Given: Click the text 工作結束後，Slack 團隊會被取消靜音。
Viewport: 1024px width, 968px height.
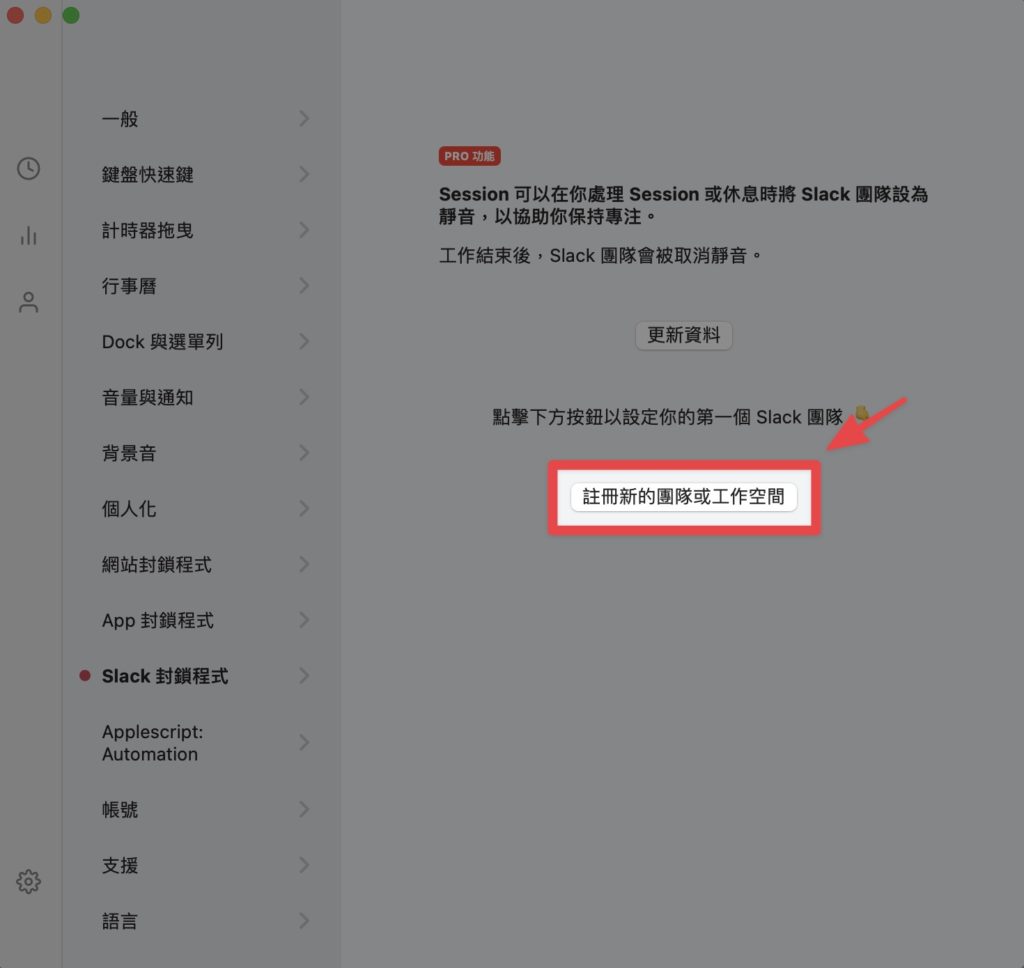Looking at the screenshot, I should 601,255.
